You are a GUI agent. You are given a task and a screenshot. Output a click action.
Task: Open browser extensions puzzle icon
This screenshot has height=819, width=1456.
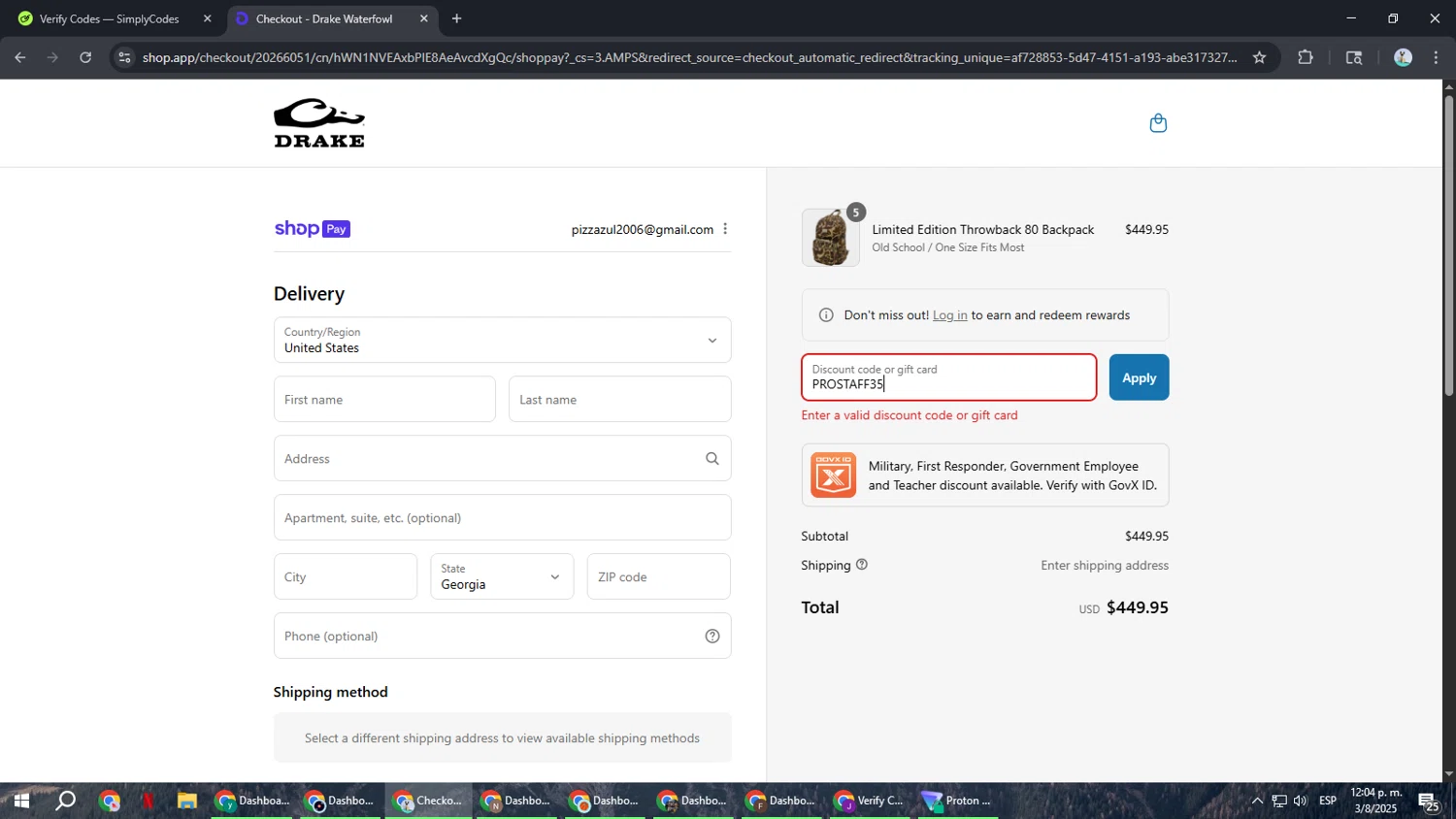tap(1306, 57)
